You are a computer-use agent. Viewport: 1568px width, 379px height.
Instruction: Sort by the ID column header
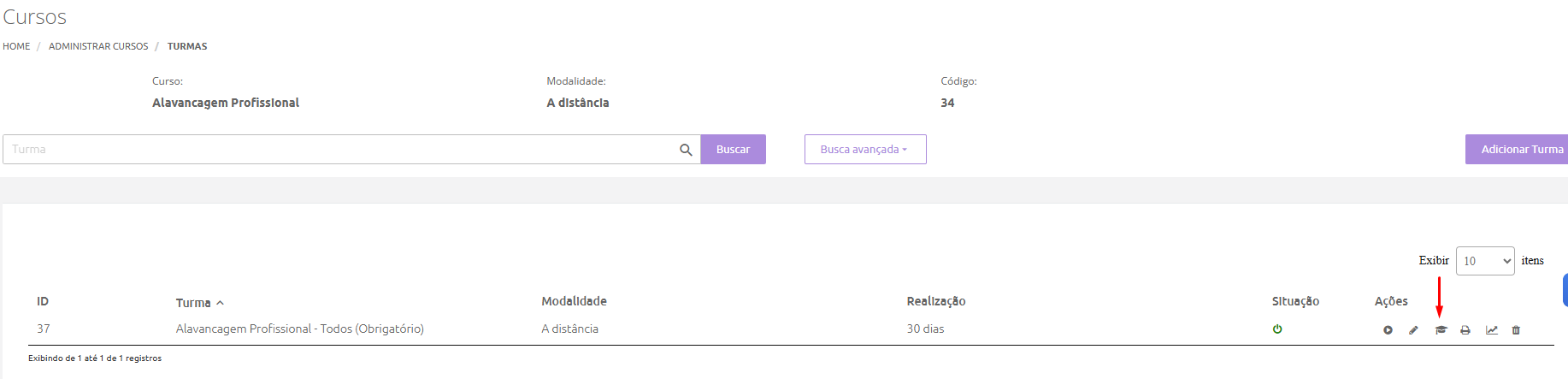click(43, 302)
